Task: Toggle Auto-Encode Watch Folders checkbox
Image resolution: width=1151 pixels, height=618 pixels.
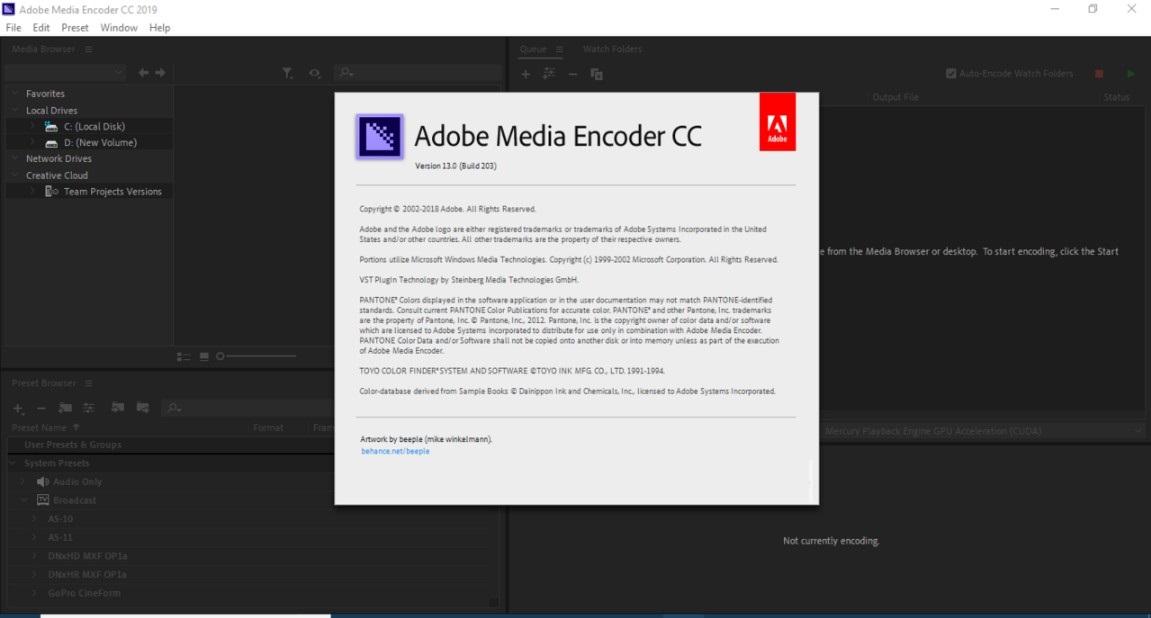Action: point(951,73)
